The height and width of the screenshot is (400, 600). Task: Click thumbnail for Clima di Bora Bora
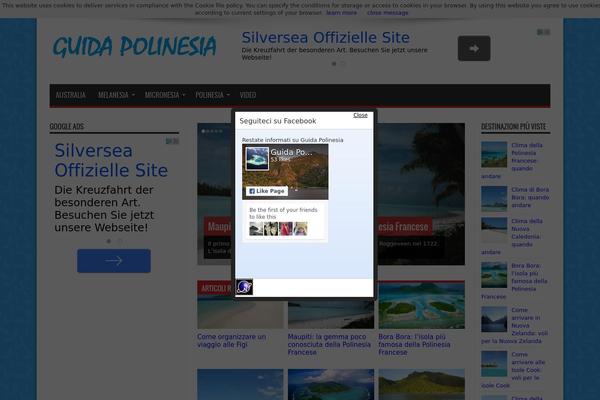point(494,199)
